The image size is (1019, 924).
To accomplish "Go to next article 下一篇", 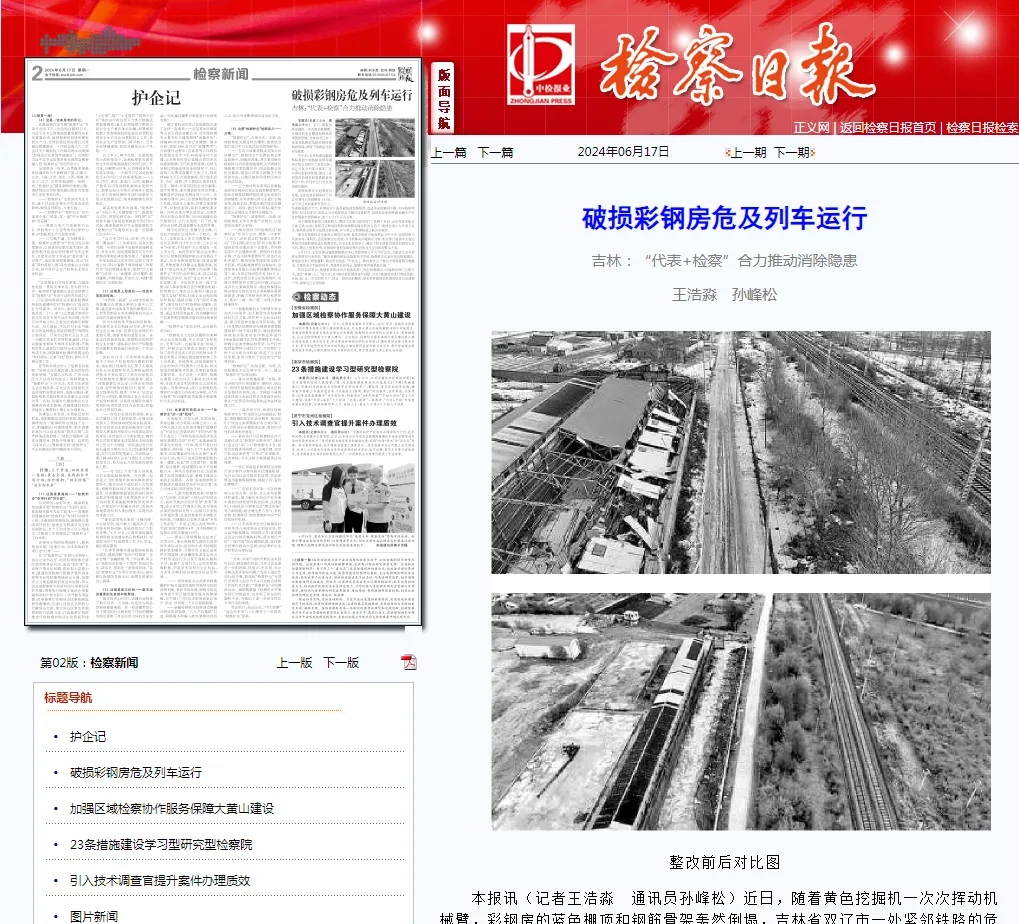I will (x=495, y=152).
